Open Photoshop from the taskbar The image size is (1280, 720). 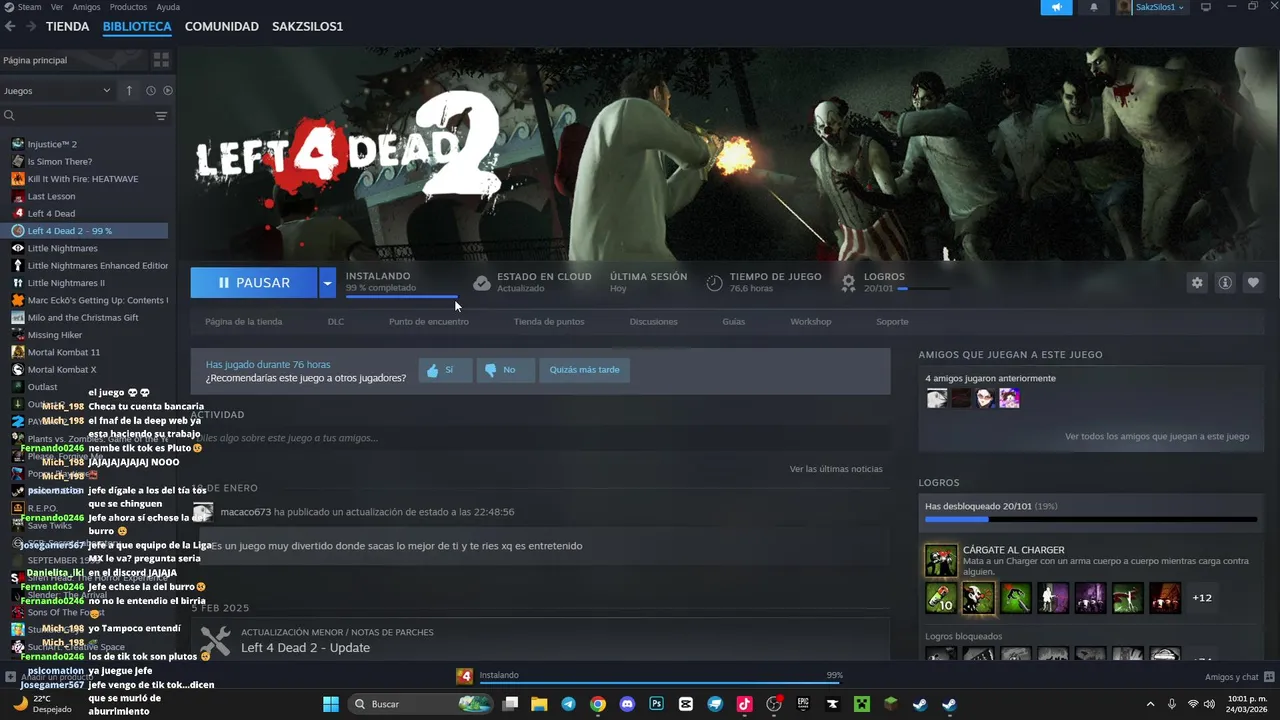(656, 704)
